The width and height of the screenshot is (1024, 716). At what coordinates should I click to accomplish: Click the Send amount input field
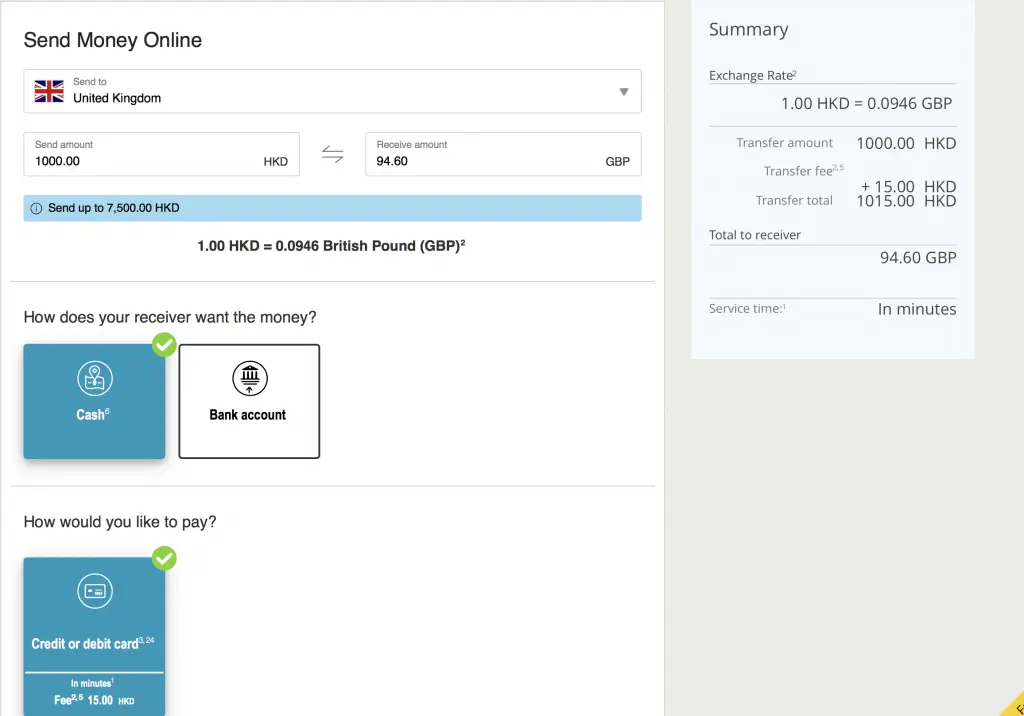pos(161,154)
